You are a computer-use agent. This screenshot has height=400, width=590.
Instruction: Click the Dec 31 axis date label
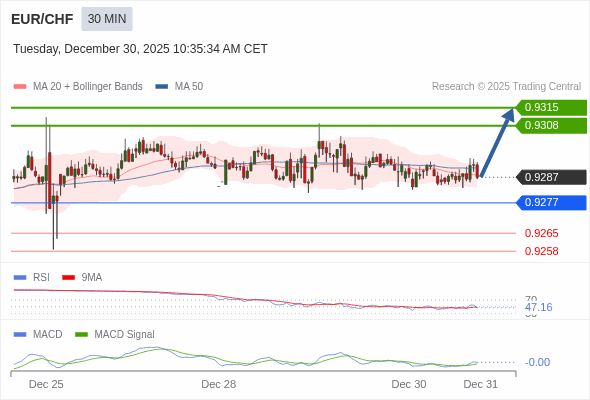(x=481, y=384)
